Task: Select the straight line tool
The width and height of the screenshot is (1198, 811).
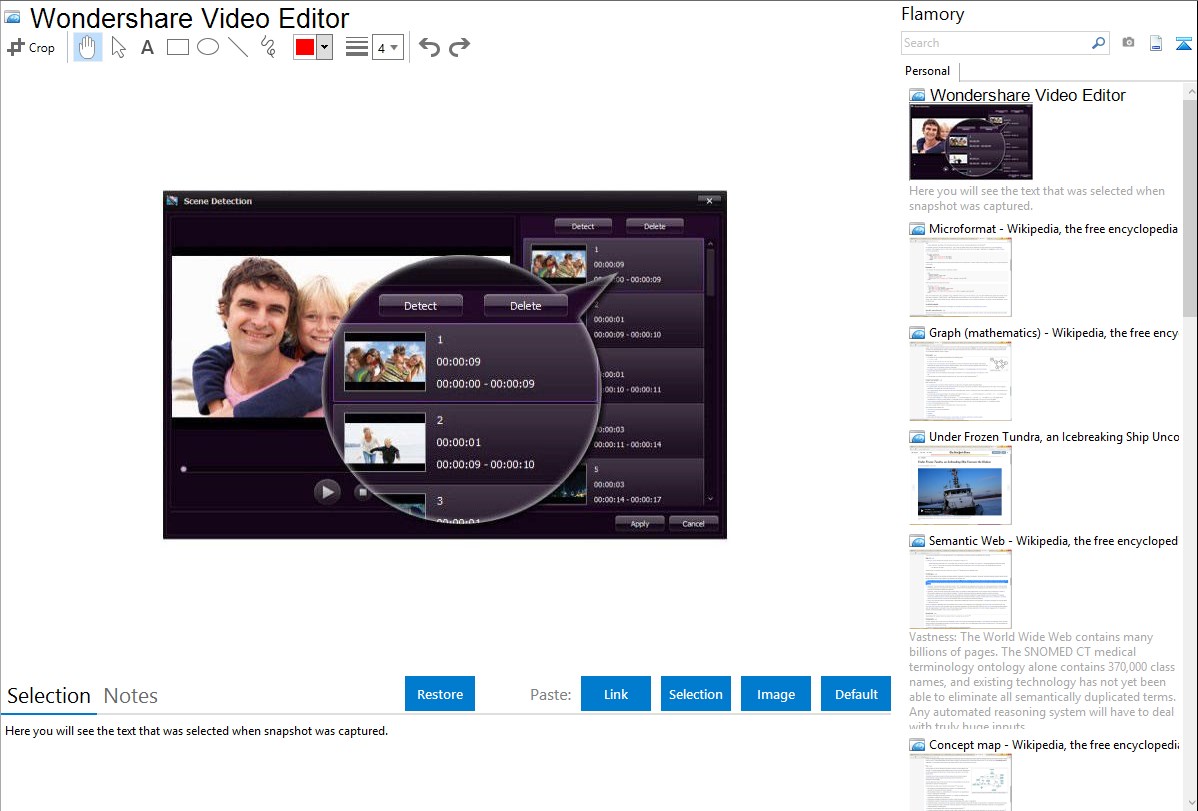Action: pos(238,47)
